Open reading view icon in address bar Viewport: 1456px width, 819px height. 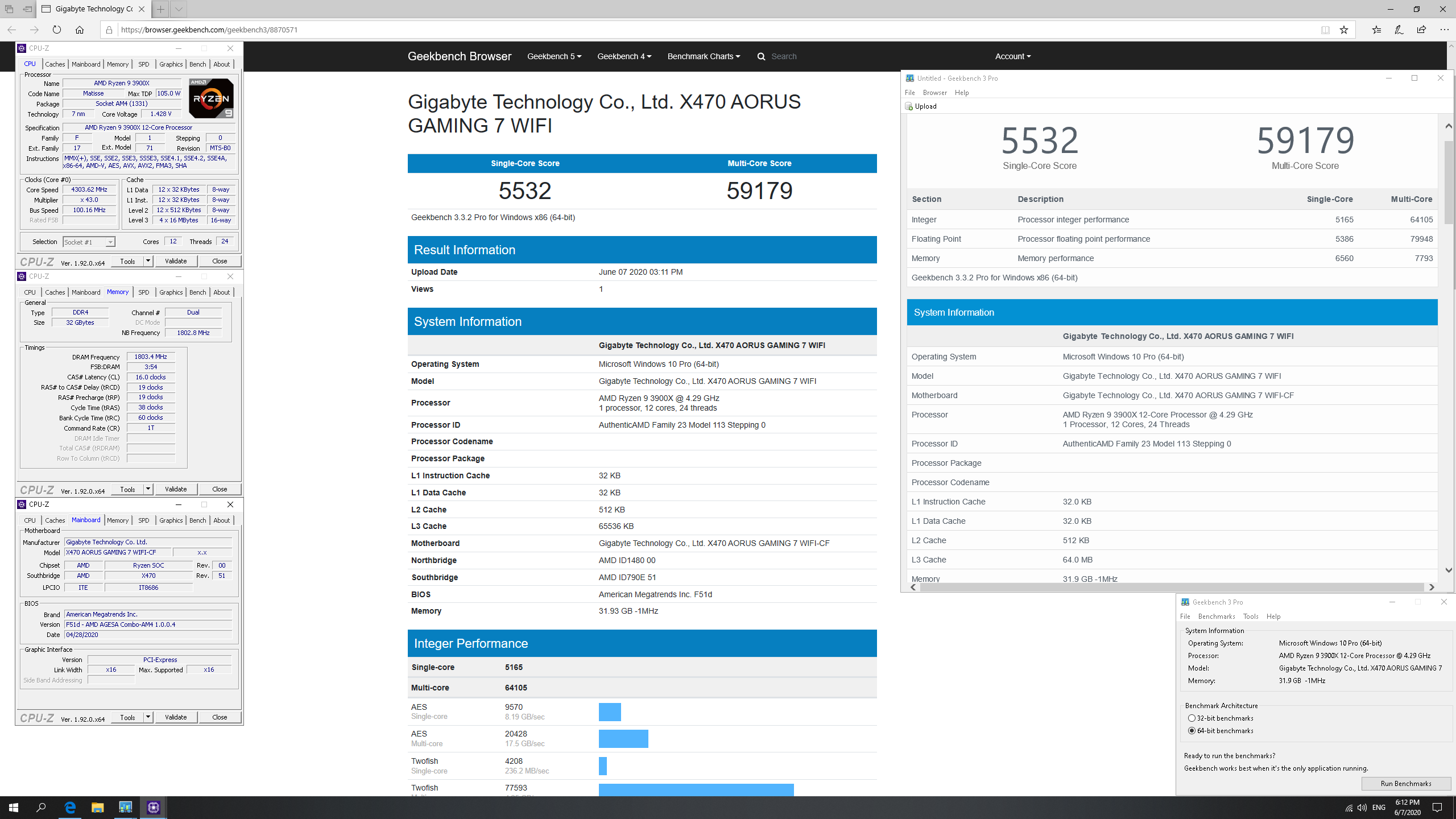1325,30
